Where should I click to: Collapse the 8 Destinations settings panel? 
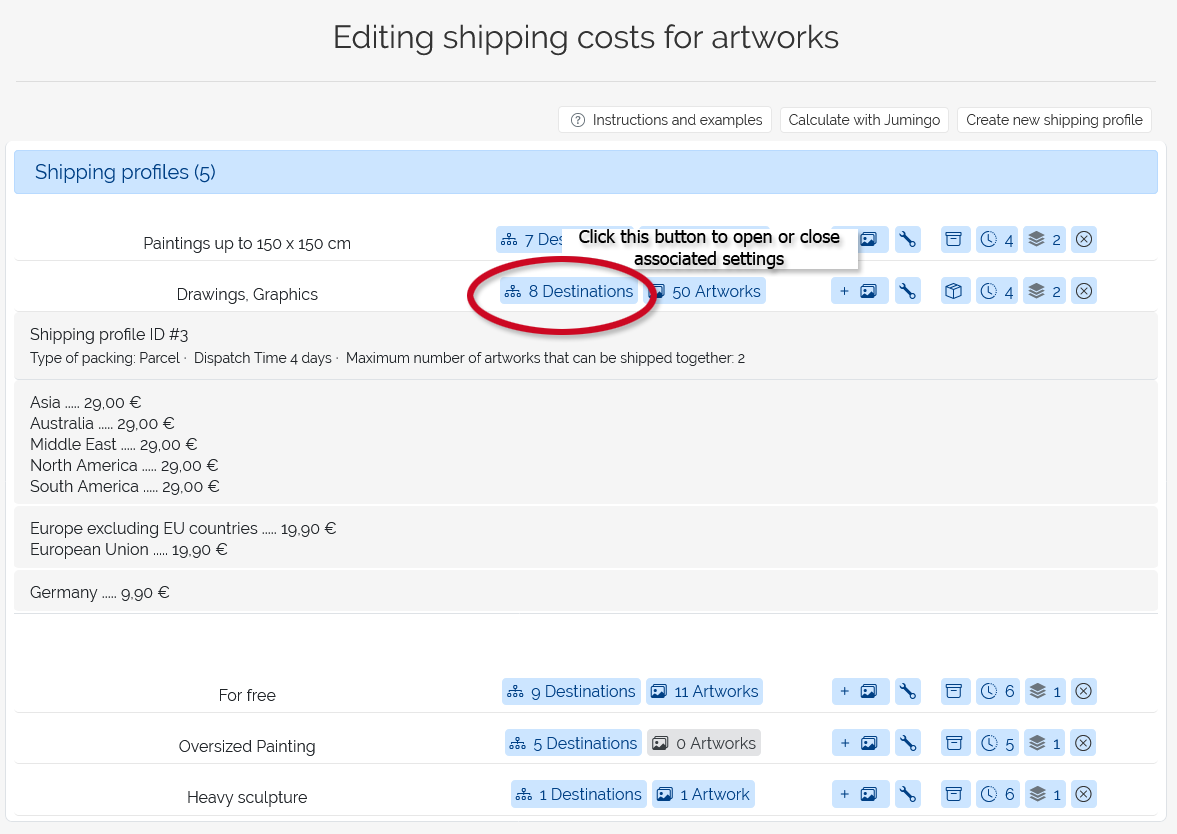point(569,291)
